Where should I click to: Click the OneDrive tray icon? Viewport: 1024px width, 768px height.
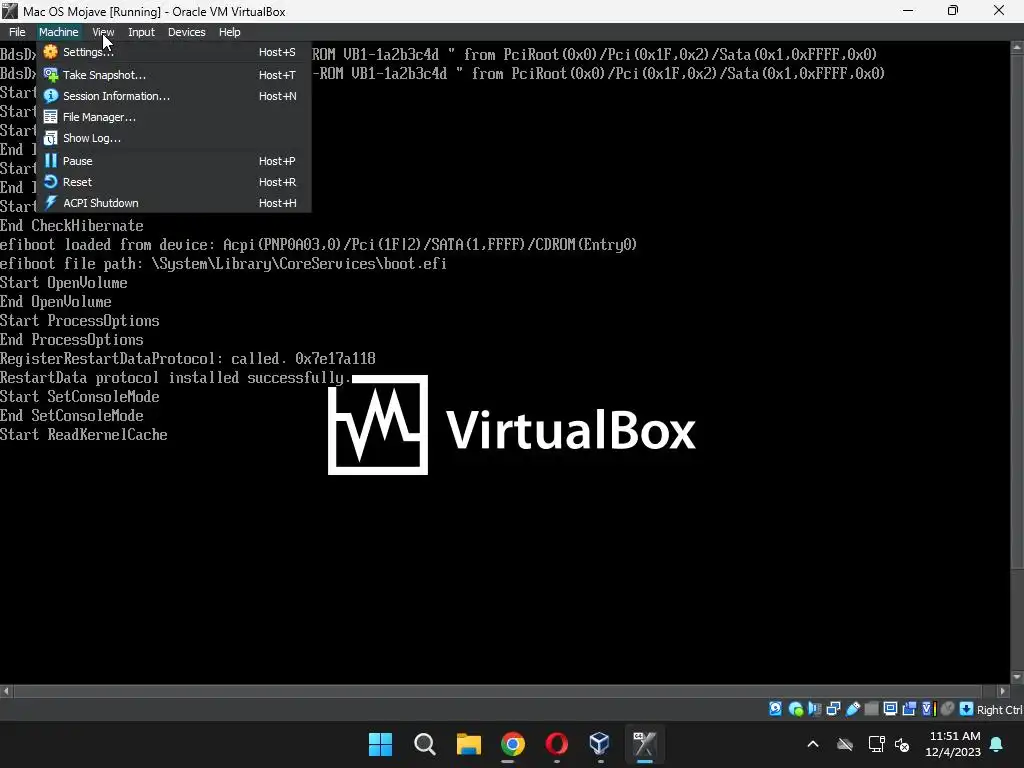pyautogui.click(x=845, y=744)
